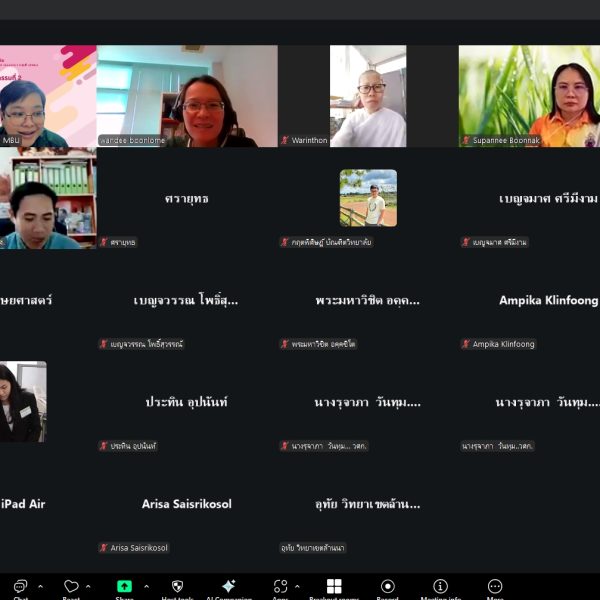Click muted mic icon beside Arisa Saisrikosol label
Screen dimensions: 600x600
pos(103,548)
